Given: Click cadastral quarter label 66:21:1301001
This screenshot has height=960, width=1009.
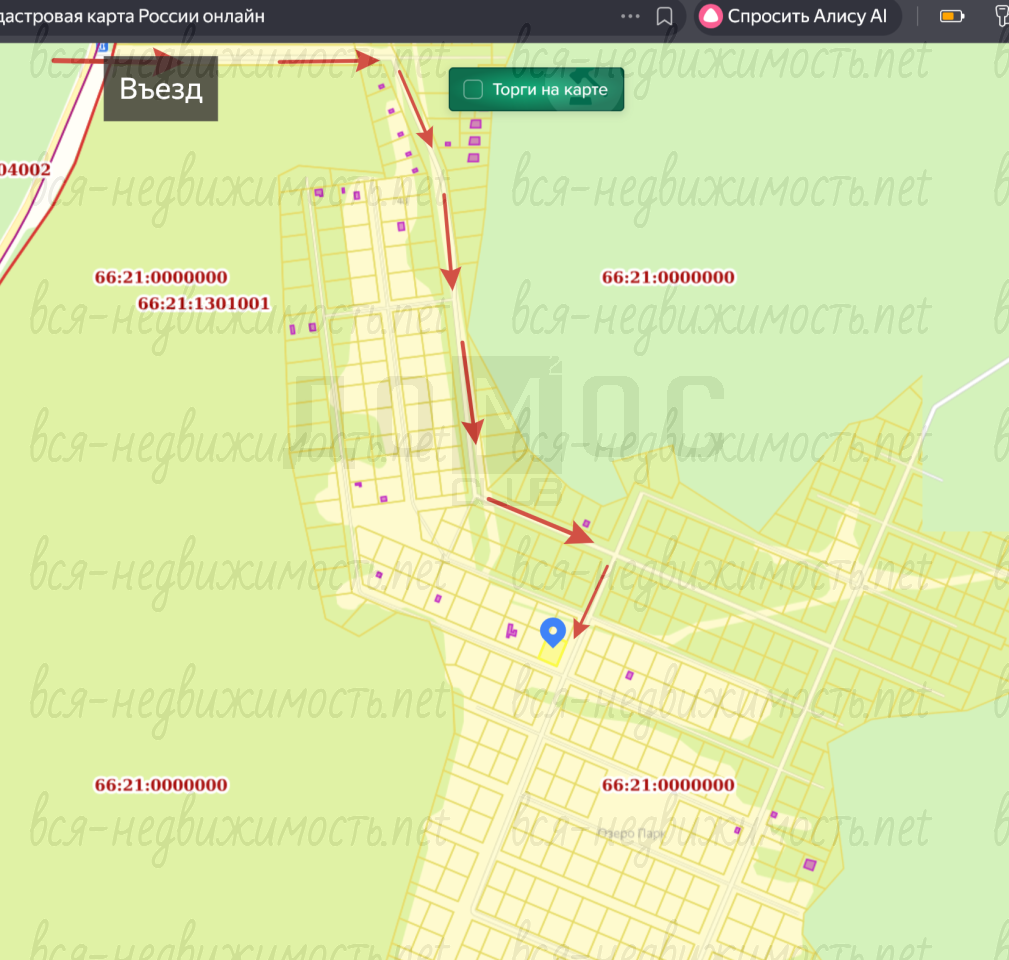Looking at the screenshot, I should click(204, 303).
